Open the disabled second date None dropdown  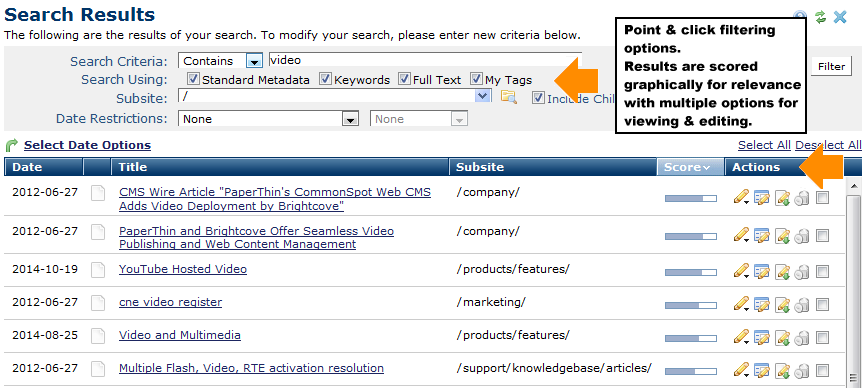point(459,119)
